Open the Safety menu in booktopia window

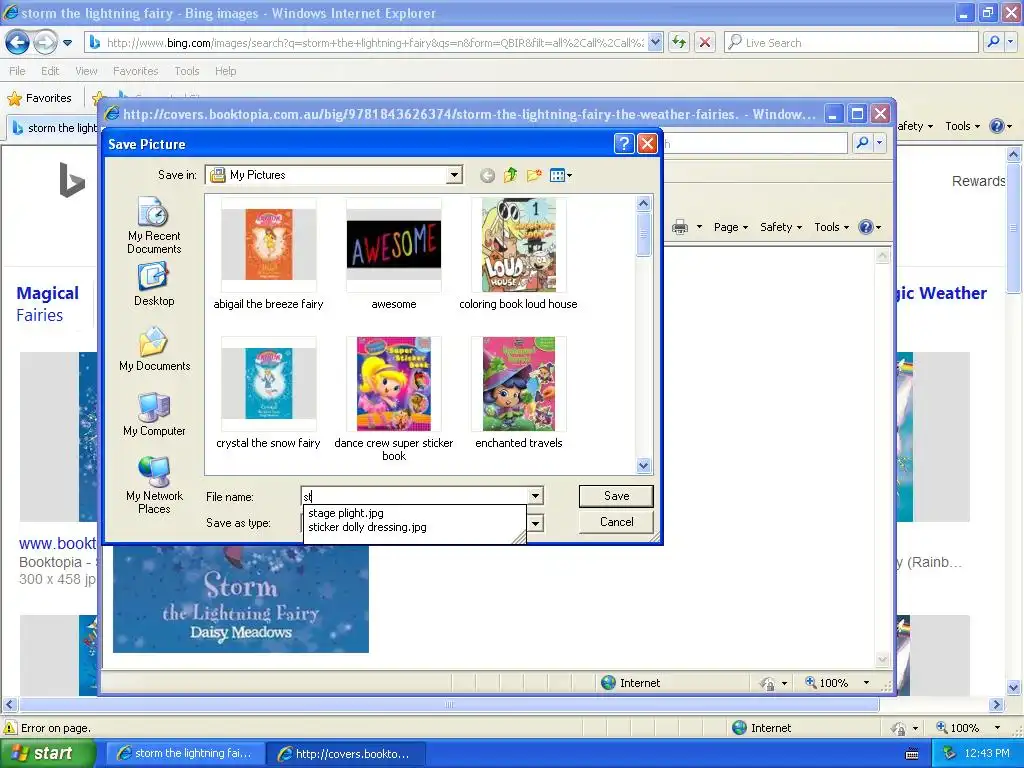[781, 227]
